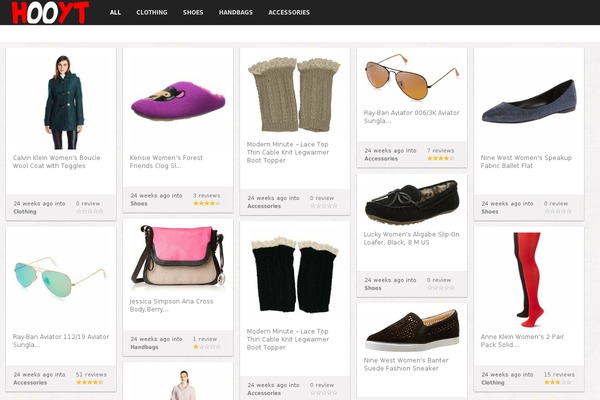View the black lace top legwarmer image
Image resolution: width=600 pixels, height=400 pixels.
[x=295, y=274]
